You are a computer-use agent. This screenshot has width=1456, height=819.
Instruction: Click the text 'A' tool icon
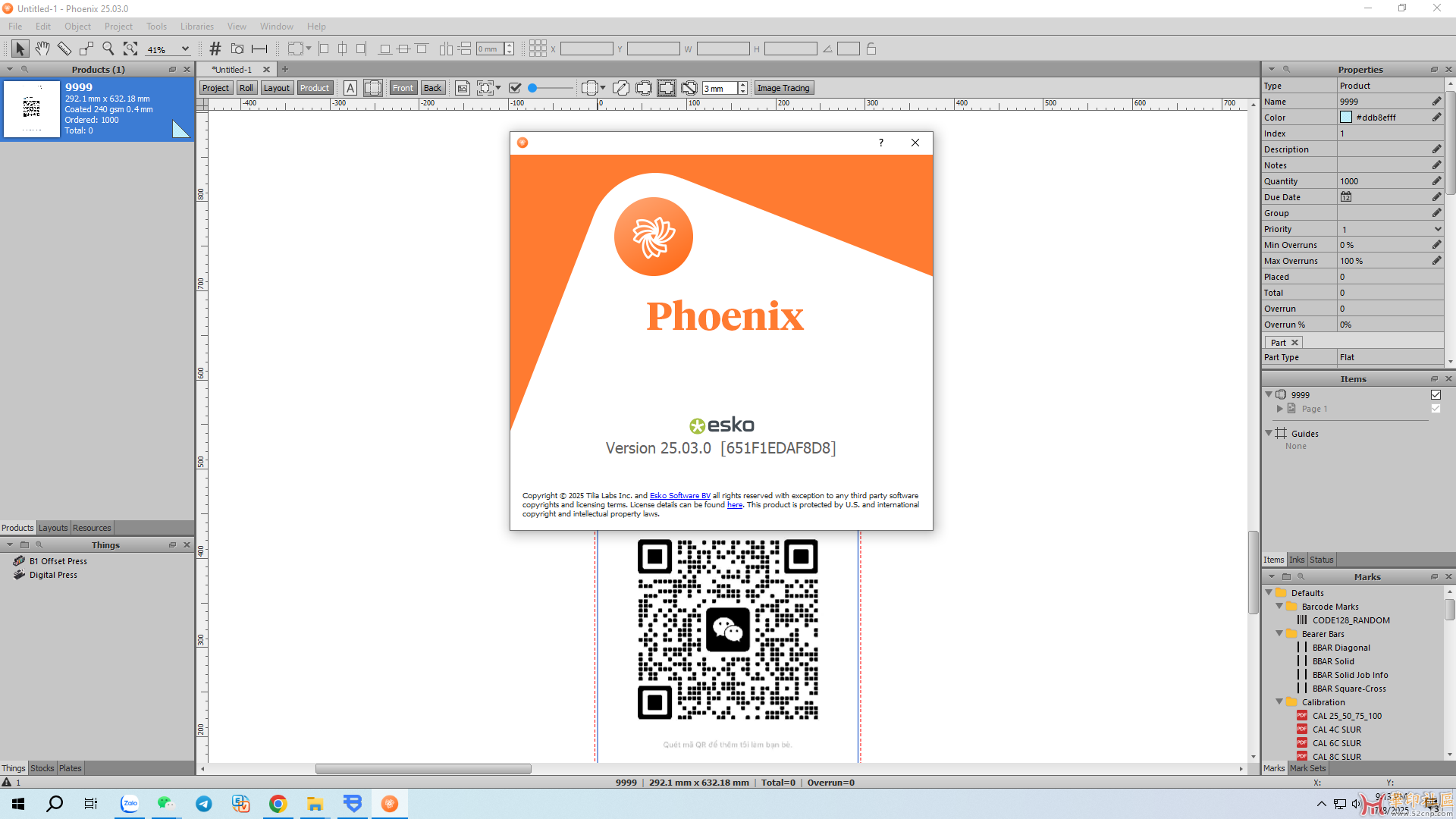coord(350,88)
